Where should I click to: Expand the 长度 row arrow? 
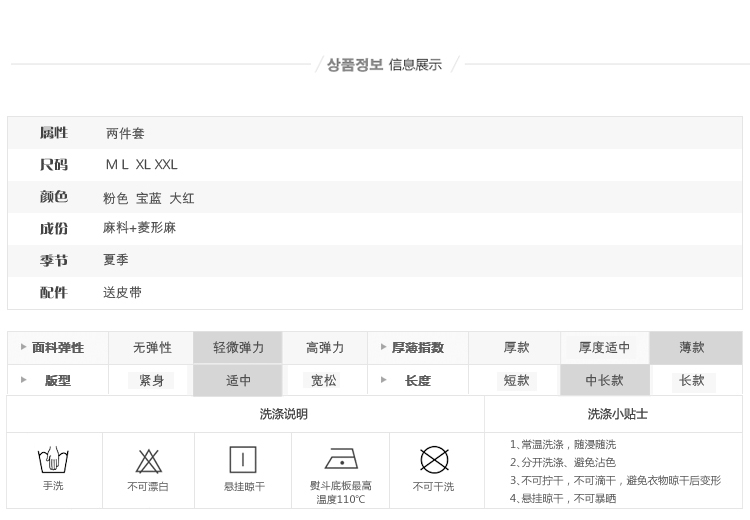(383, 380)
